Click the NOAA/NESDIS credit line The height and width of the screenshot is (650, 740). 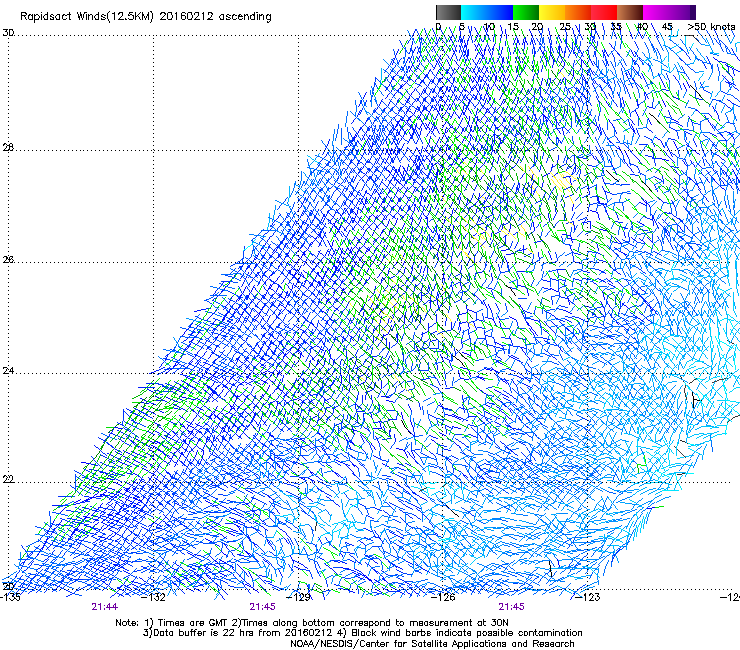point(432,644)
